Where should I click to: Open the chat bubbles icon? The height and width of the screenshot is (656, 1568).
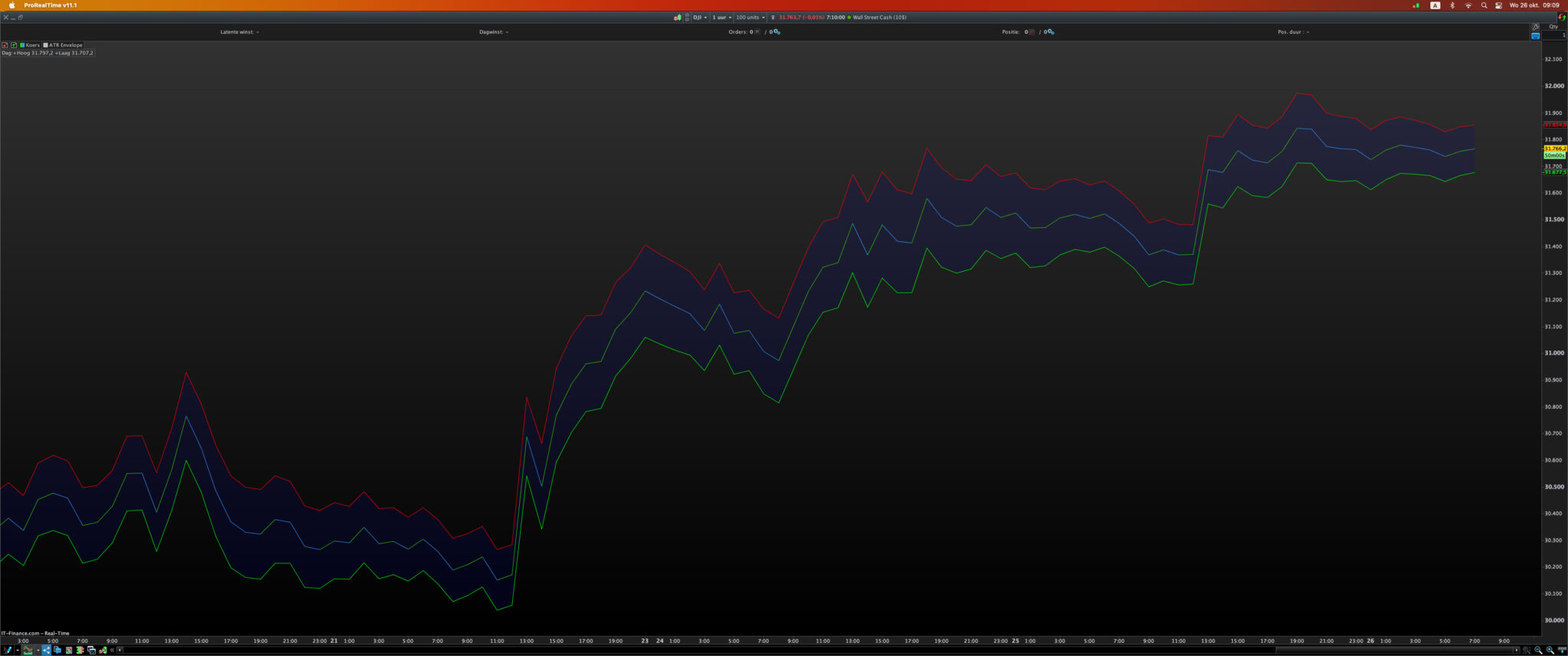[x=57, y=650]
